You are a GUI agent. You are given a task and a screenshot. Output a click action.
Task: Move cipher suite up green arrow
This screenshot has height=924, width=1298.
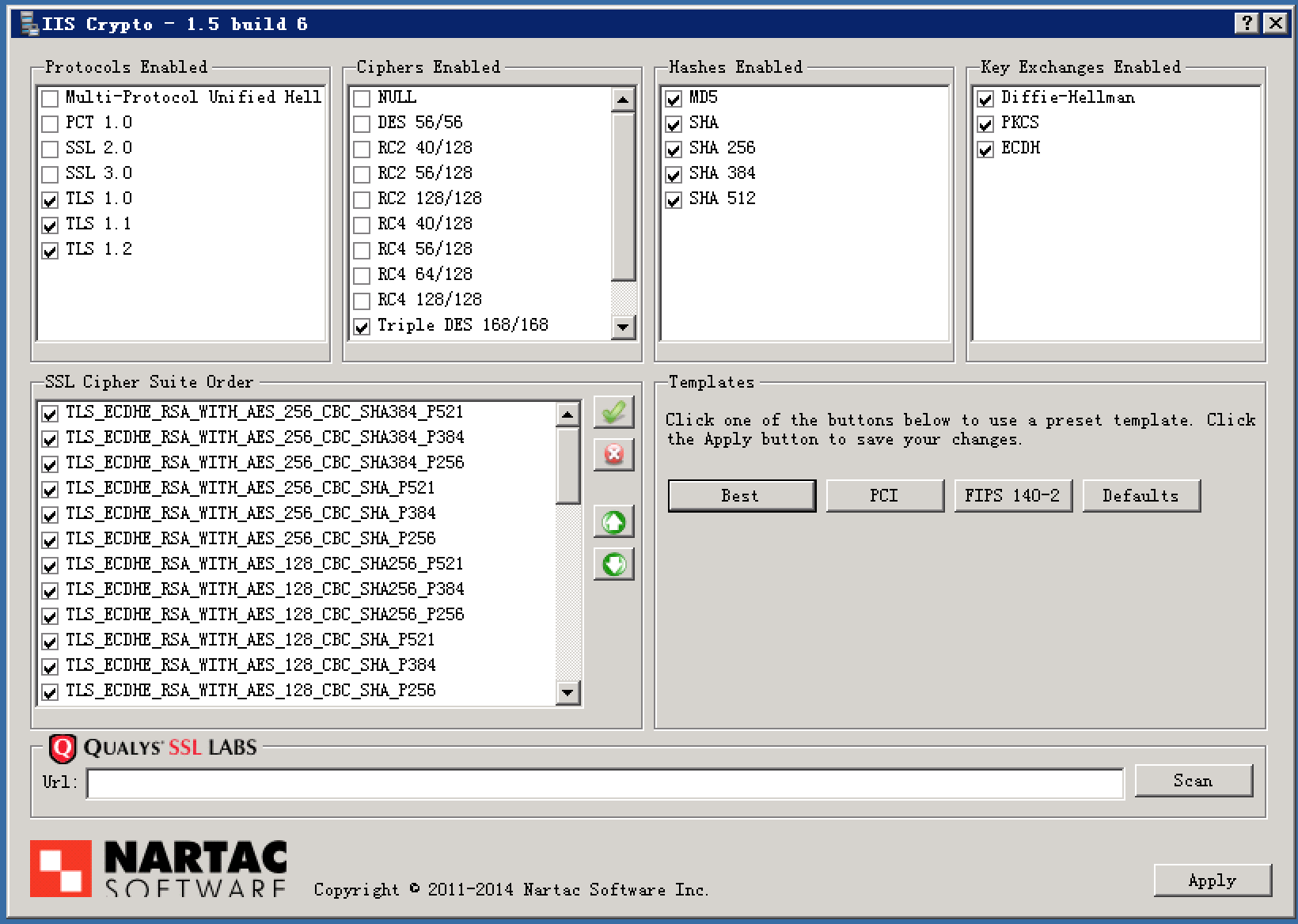[x=613, y=522]
